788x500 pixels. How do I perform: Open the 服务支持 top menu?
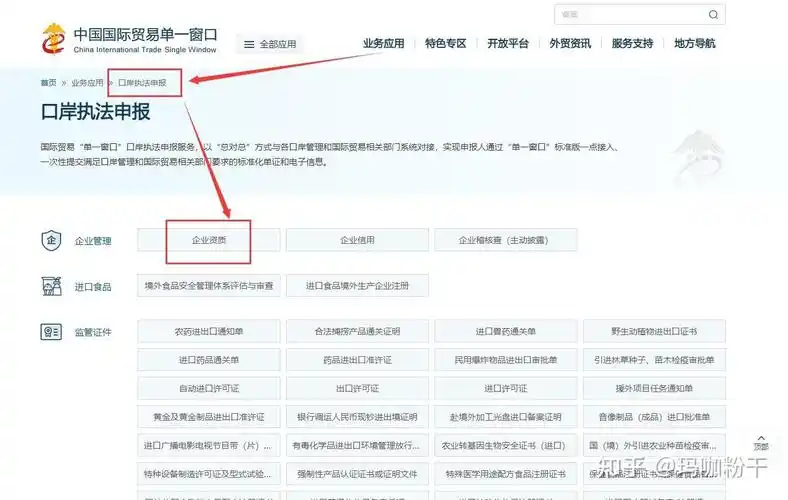tap(632, 44)
